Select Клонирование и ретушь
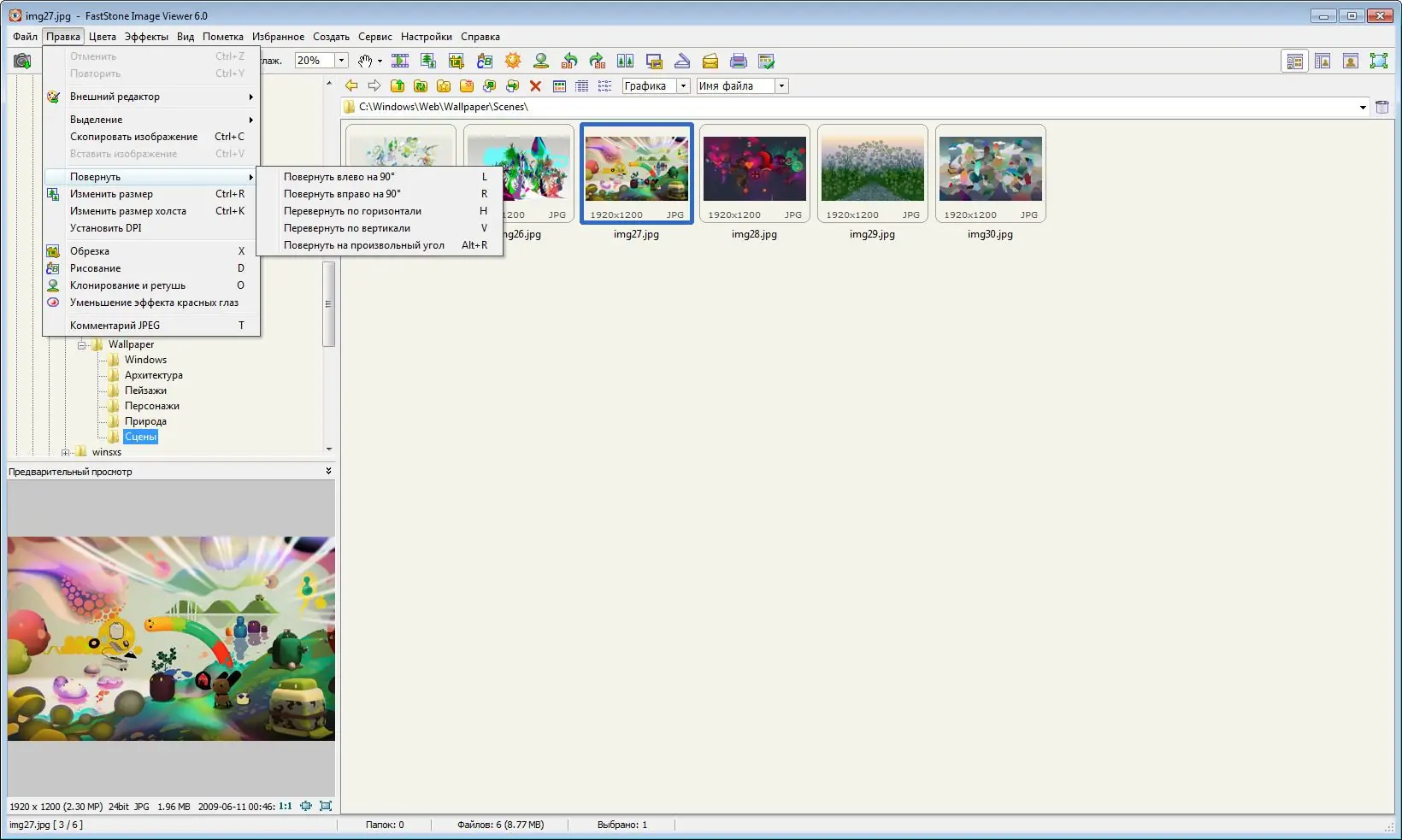Image resolution: width=1402 pixels, height=840 pixels. tap(151, 285)
